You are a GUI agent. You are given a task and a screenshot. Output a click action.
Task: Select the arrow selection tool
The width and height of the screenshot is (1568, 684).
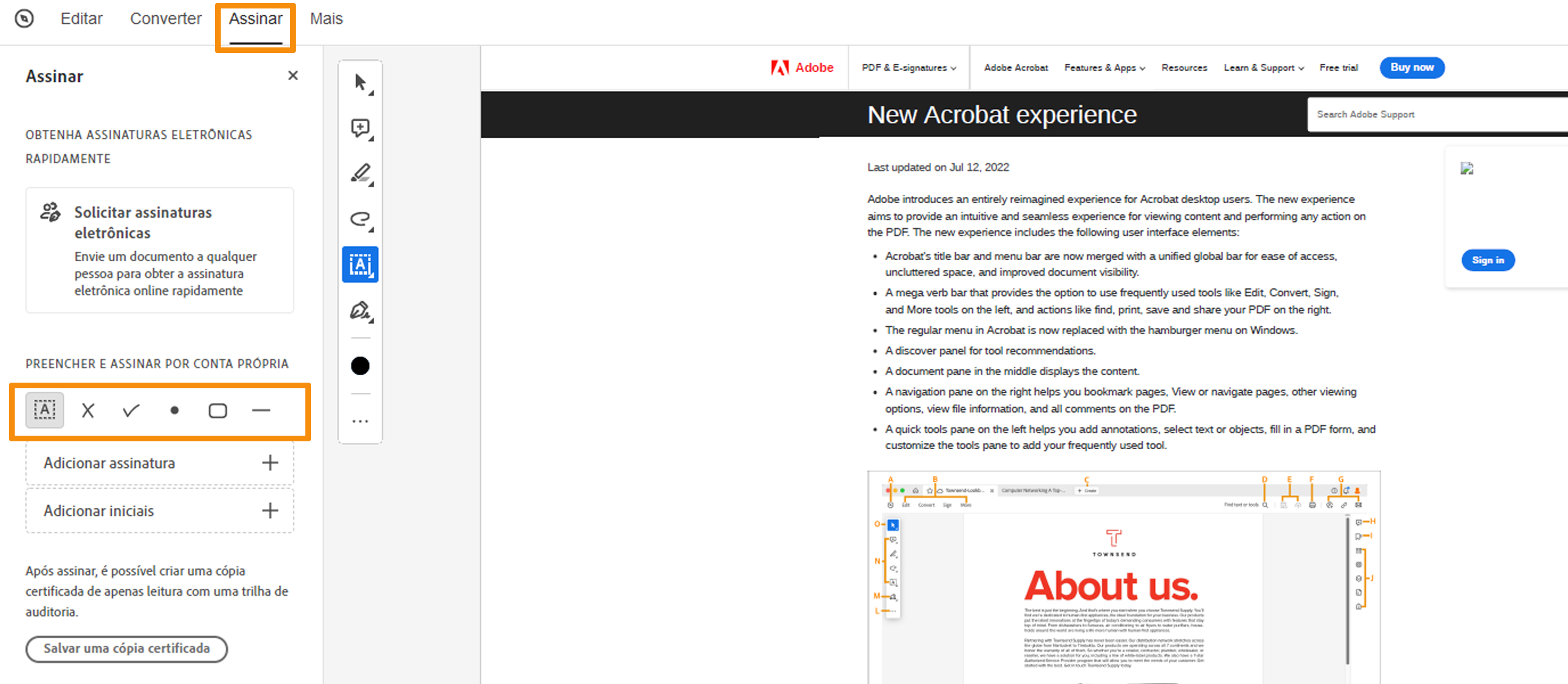click(x=360, y=83)
